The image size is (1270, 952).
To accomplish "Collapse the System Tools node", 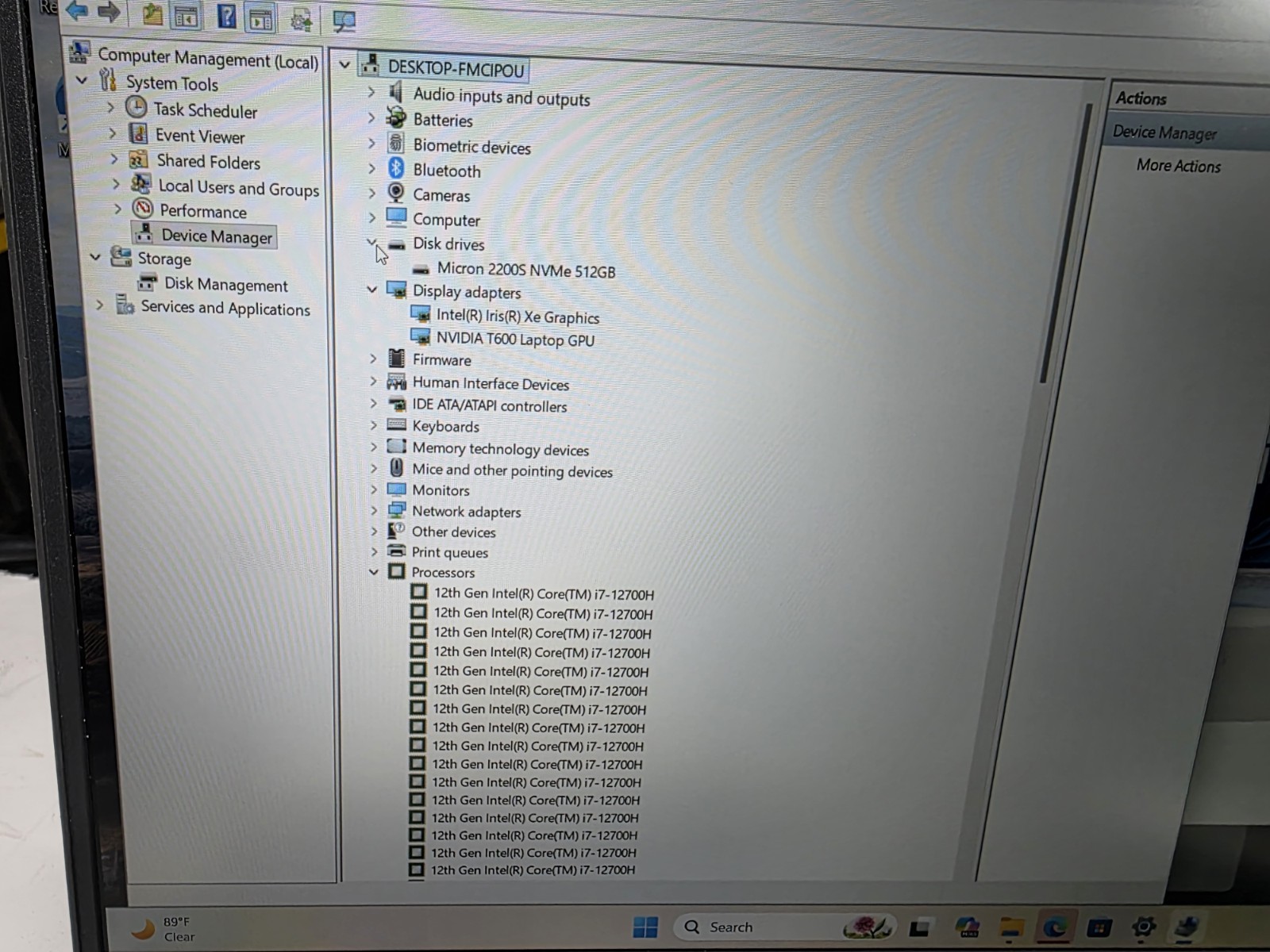I will pyautogui.click(x=81, y=79).
